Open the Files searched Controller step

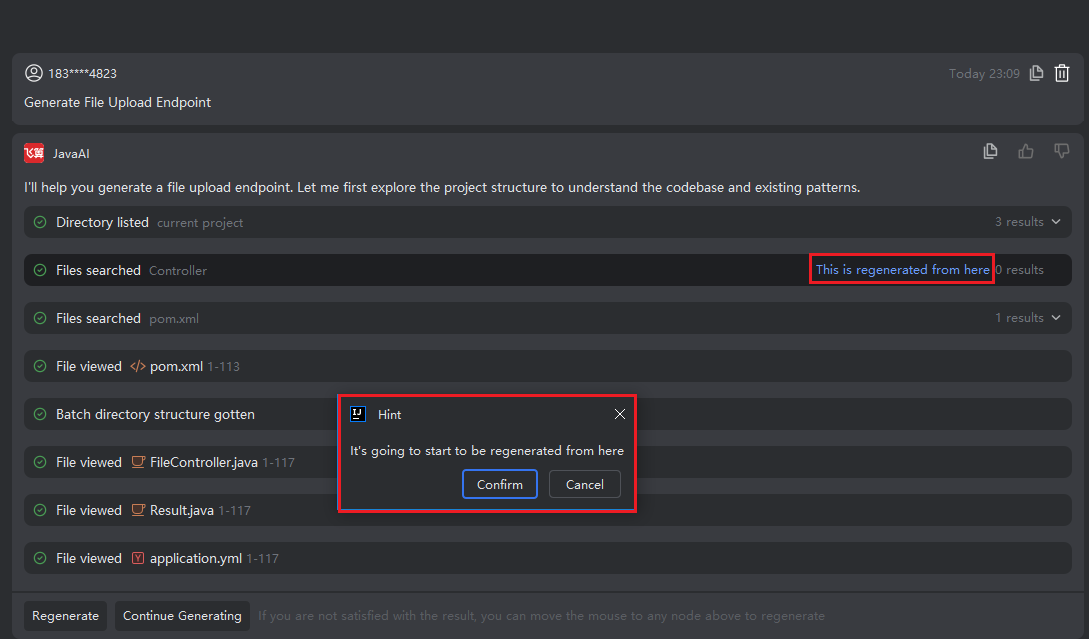(x=98, y=270)
